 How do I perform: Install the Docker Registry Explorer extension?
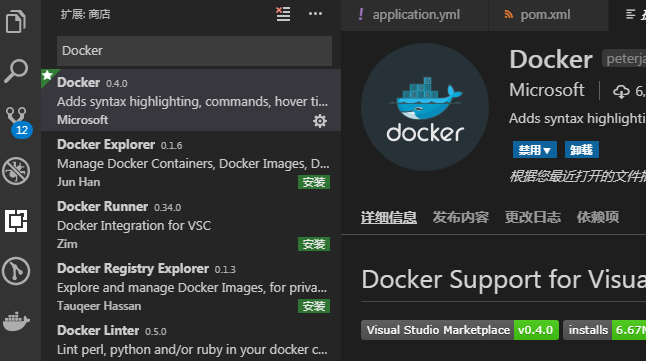coord(314,306)
